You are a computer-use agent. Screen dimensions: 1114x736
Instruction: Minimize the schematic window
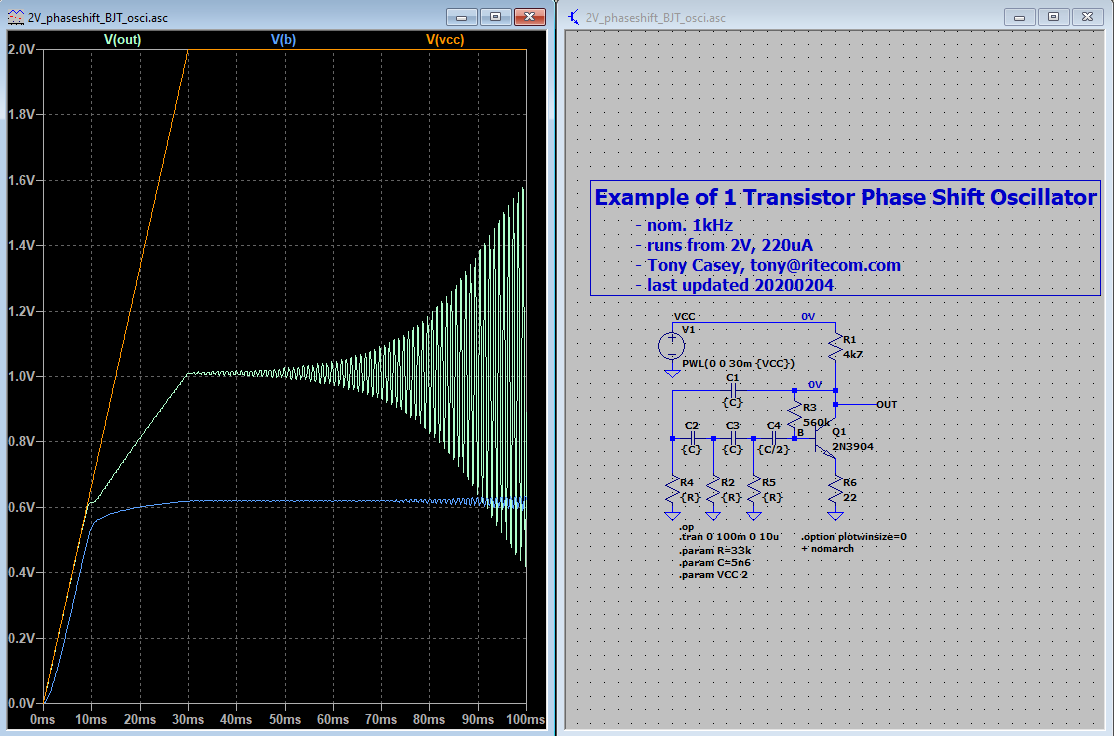tap(1020, 17)
